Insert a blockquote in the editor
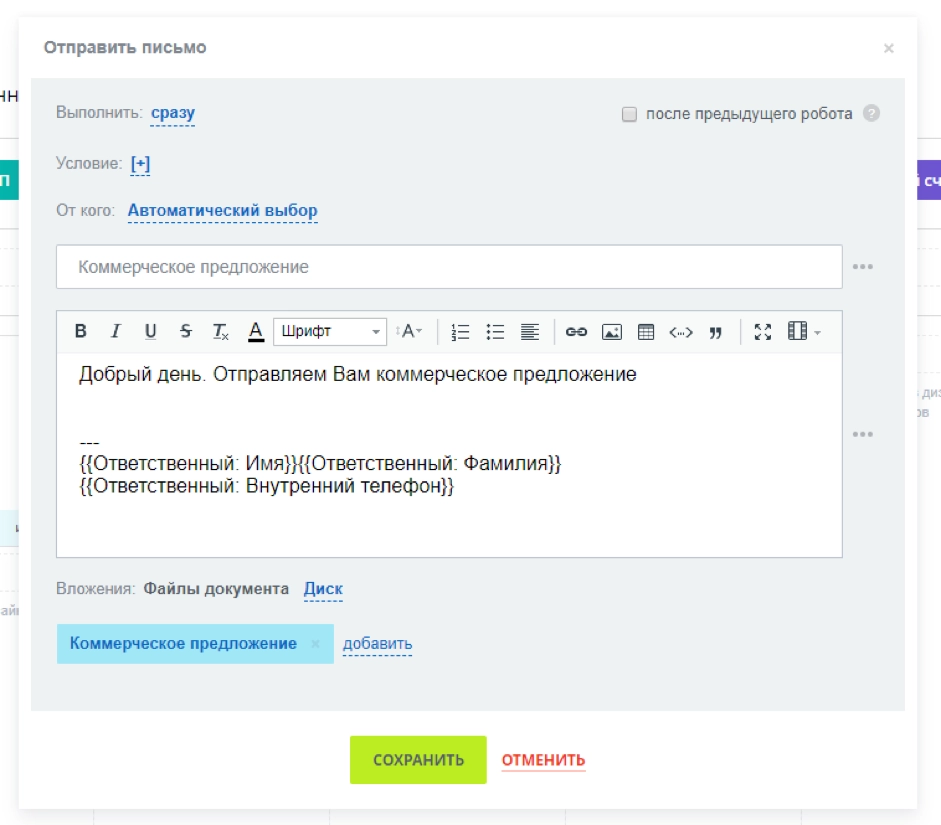The image size is (941, 825). tap(716, 332)
